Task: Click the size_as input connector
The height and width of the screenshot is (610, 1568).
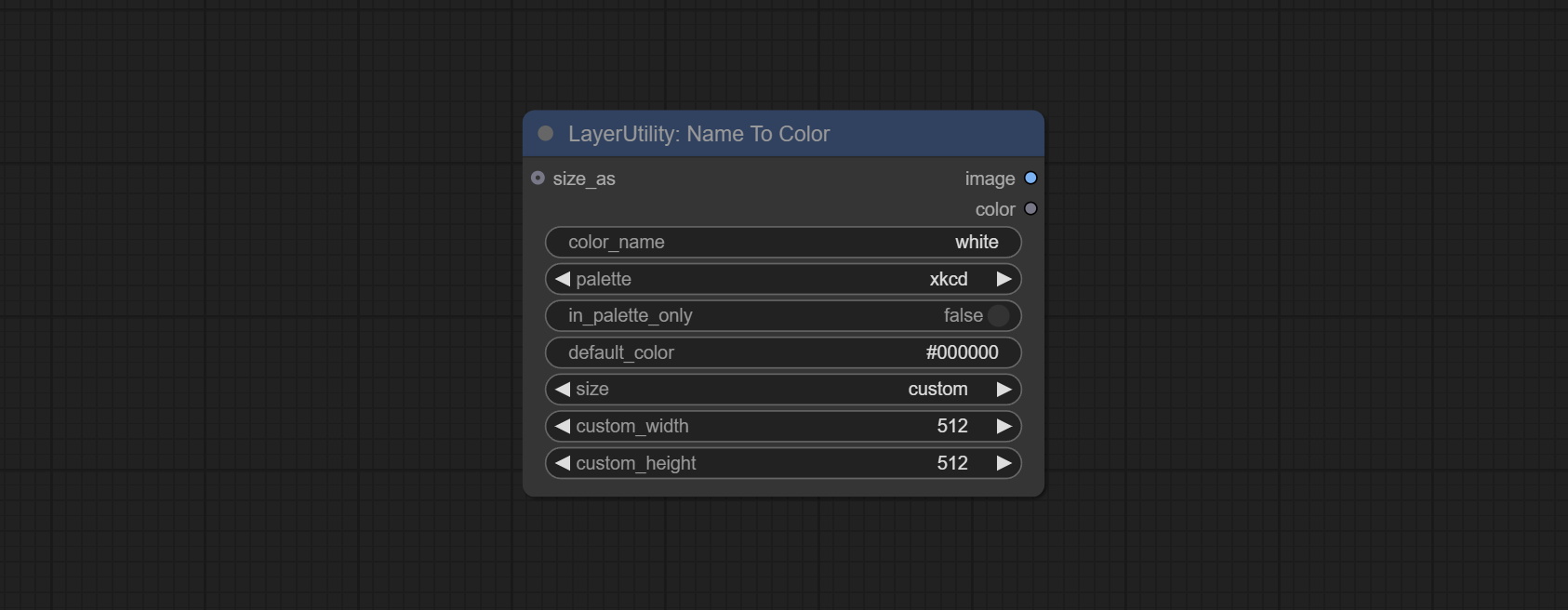Action: 538,178
